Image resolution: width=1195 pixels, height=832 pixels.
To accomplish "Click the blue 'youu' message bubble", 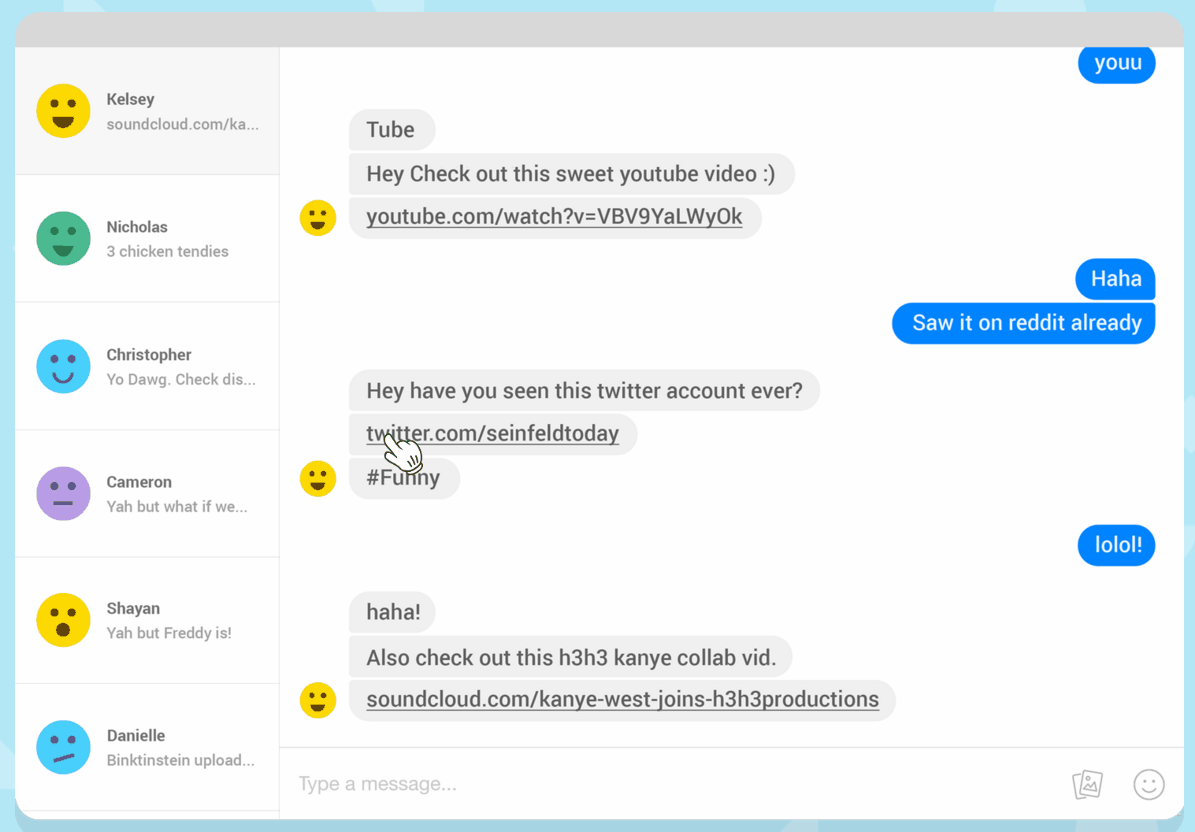I will tap(1117, 64).
